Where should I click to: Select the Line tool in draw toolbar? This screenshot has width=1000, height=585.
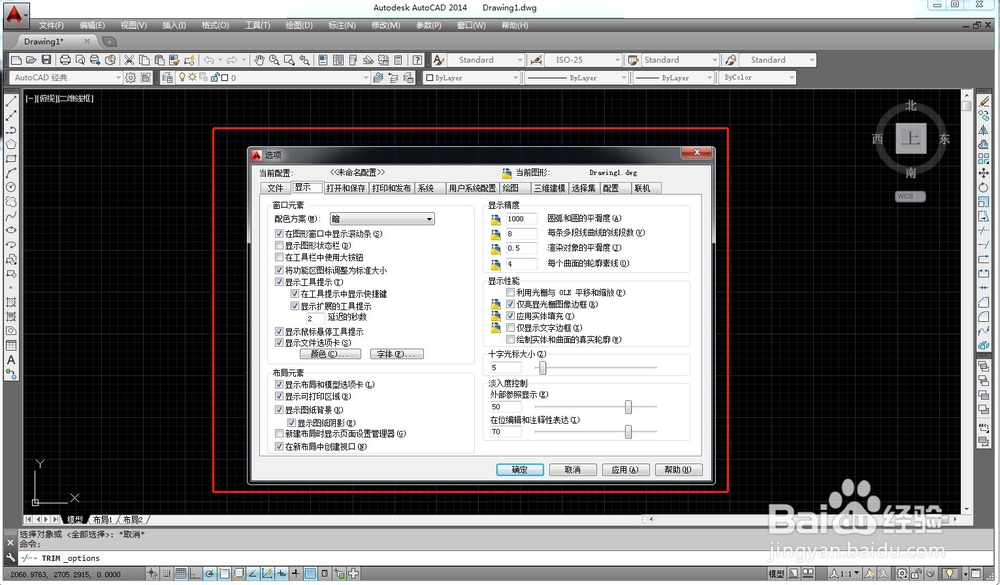point(11,101)
